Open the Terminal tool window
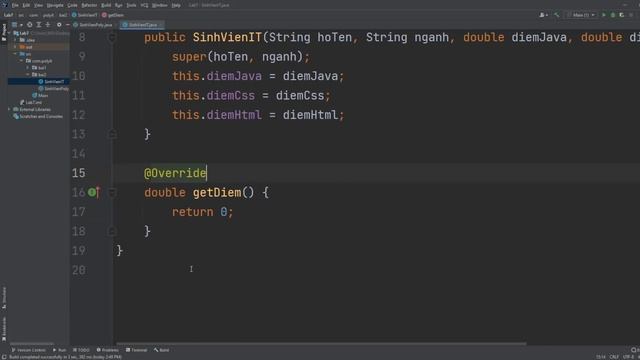The image size is (640, 360). coord(136,350)
